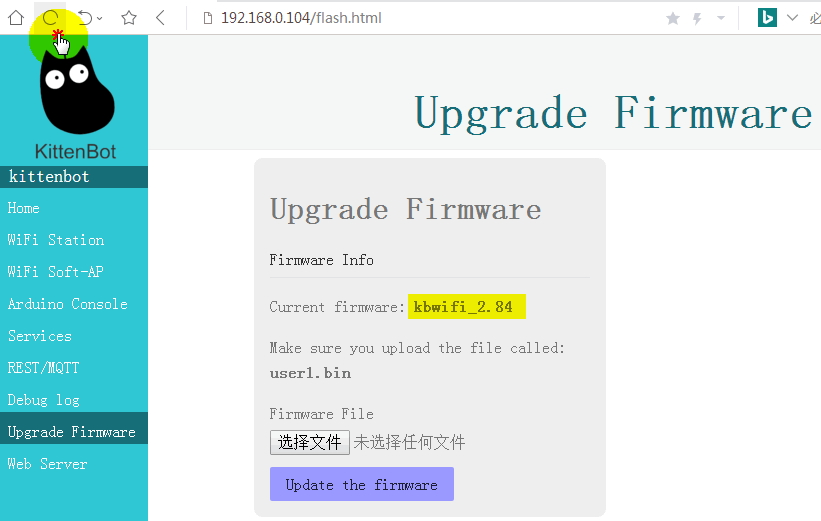Expand the chevron beside the Bing icon
The image size is (821, 521).
(x=792, y=18)
